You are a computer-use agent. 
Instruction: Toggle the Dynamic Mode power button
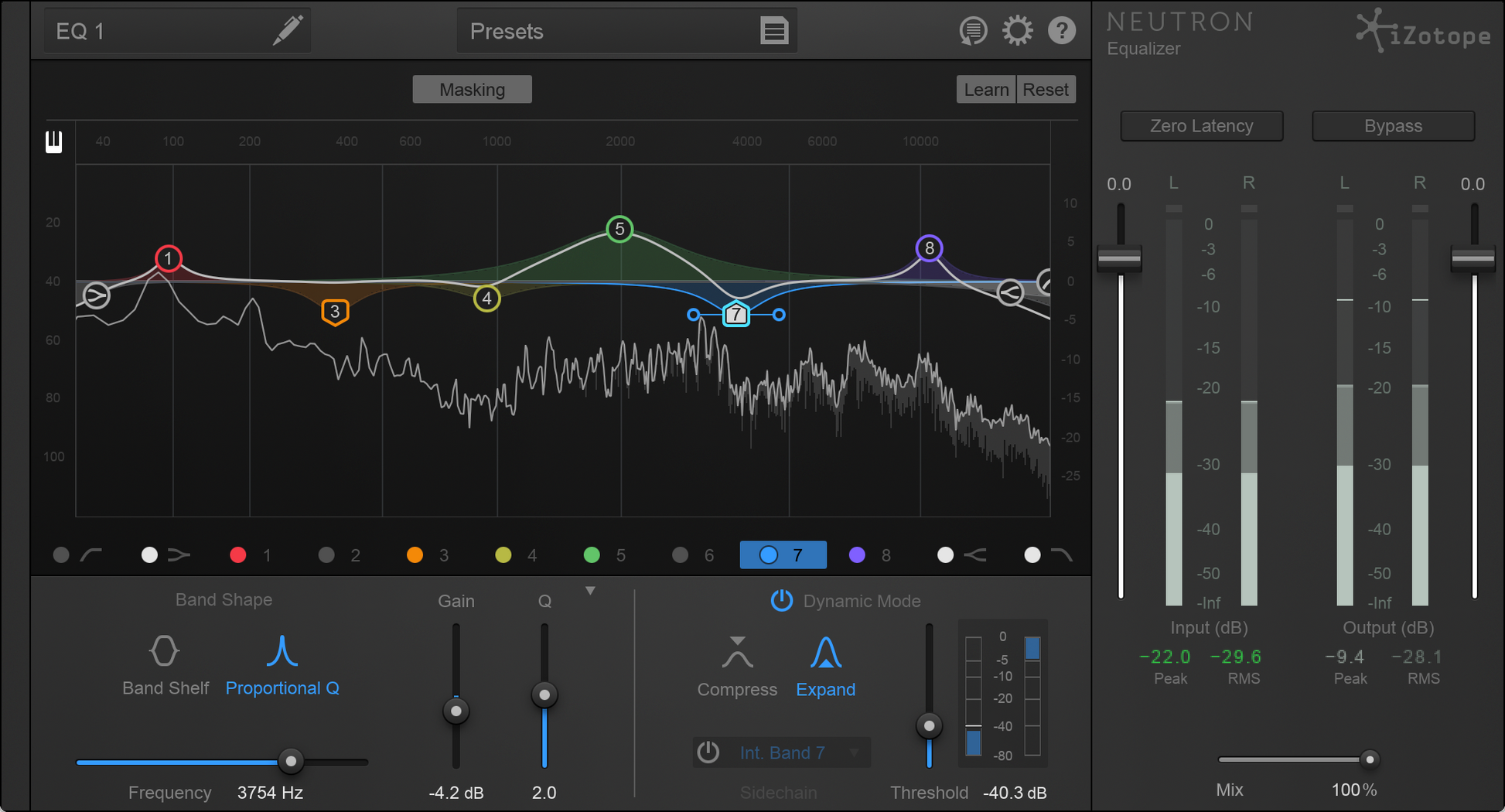point(781,601)
